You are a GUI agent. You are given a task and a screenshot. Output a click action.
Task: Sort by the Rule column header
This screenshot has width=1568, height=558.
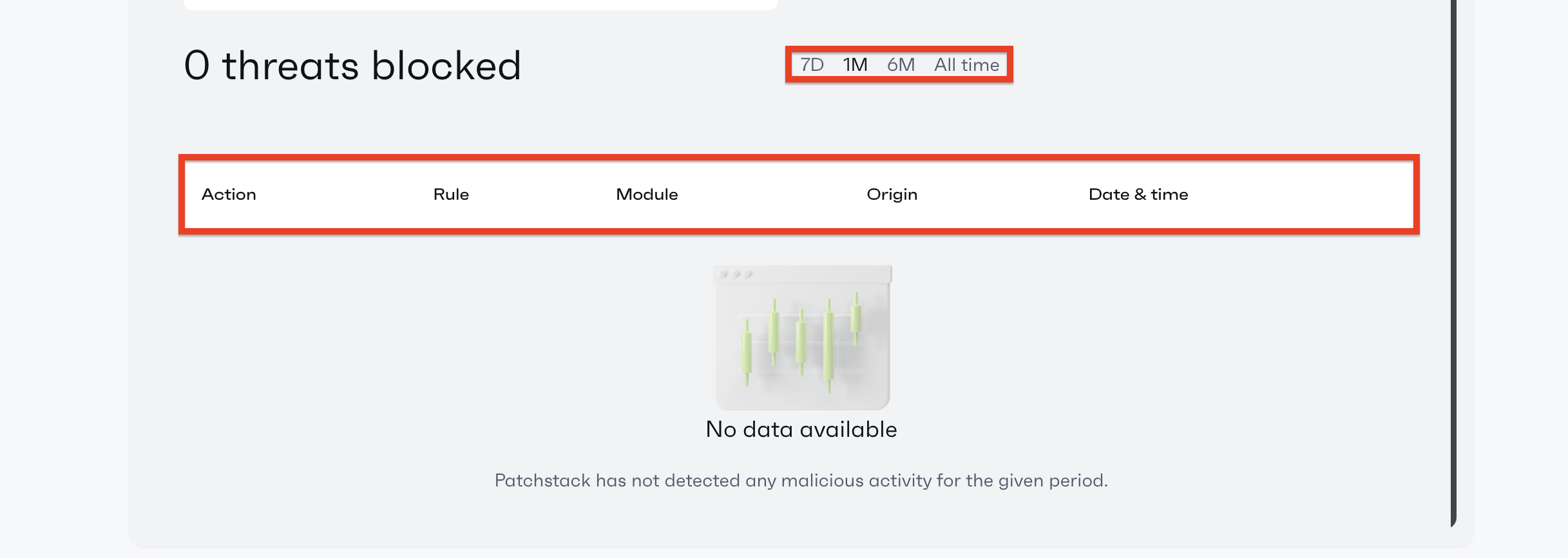(451, 195)
